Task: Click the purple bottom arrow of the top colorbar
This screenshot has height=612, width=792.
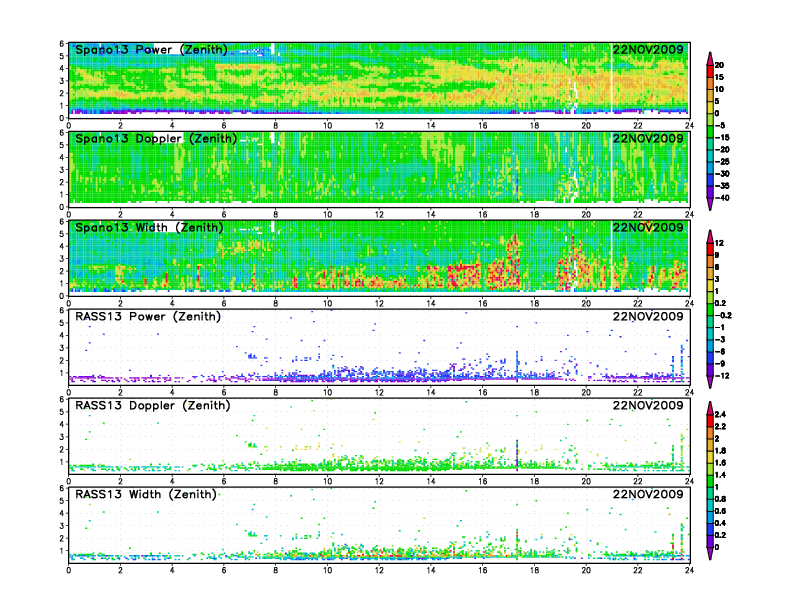Action: coord(710,203)
